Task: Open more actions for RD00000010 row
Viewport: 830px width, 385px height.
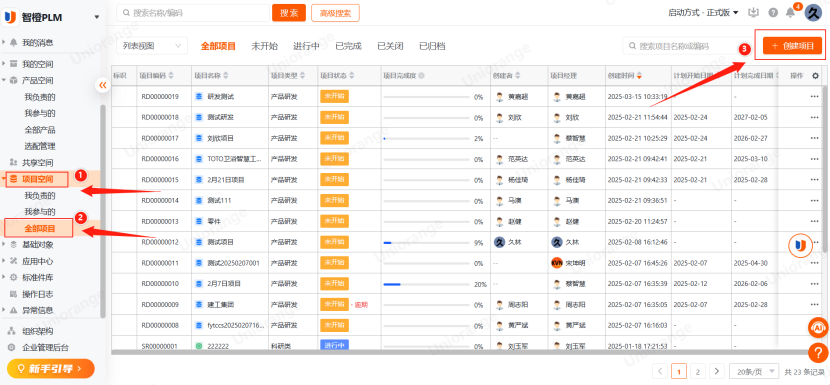Action: point(815,284)
